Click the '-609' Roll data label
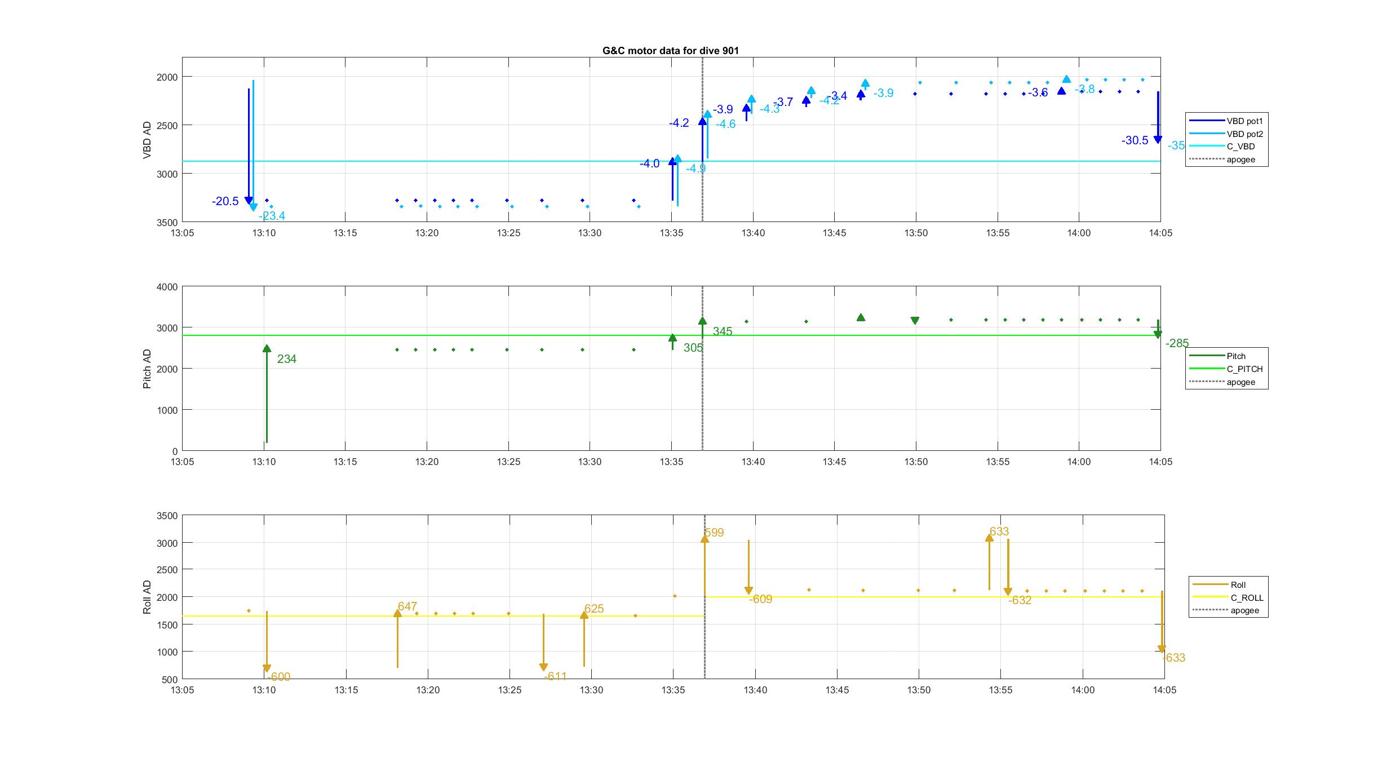Screen dimensions: 1400x764 click(761, 600)
